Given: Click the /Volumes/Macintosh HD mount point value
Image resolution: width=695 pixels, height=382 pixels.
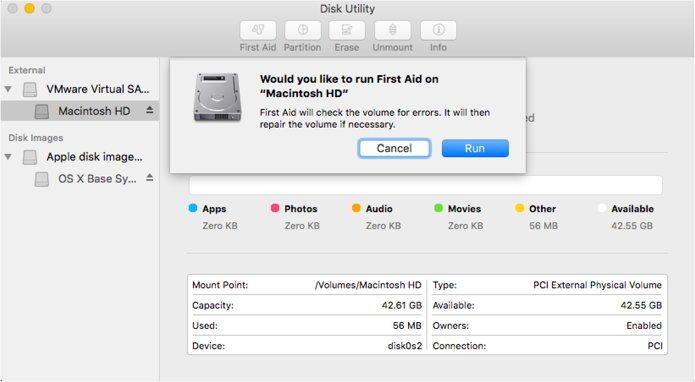Looking at the screenshot, I should click(368, 285).
